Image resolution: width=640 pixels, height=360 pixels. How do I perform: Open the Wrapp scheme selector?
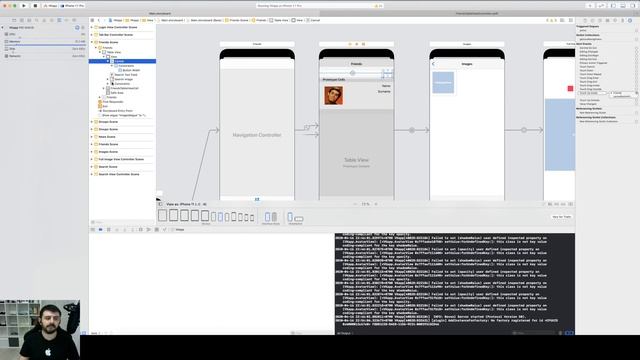point(51,6)
